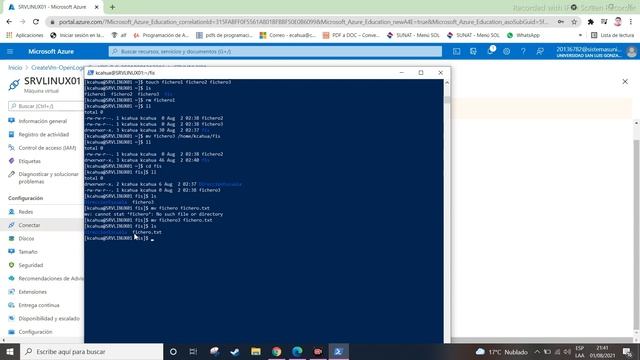Open the WhatsApp bookmark
This screenshot has height=360, width=640.
tap(523, 36)
